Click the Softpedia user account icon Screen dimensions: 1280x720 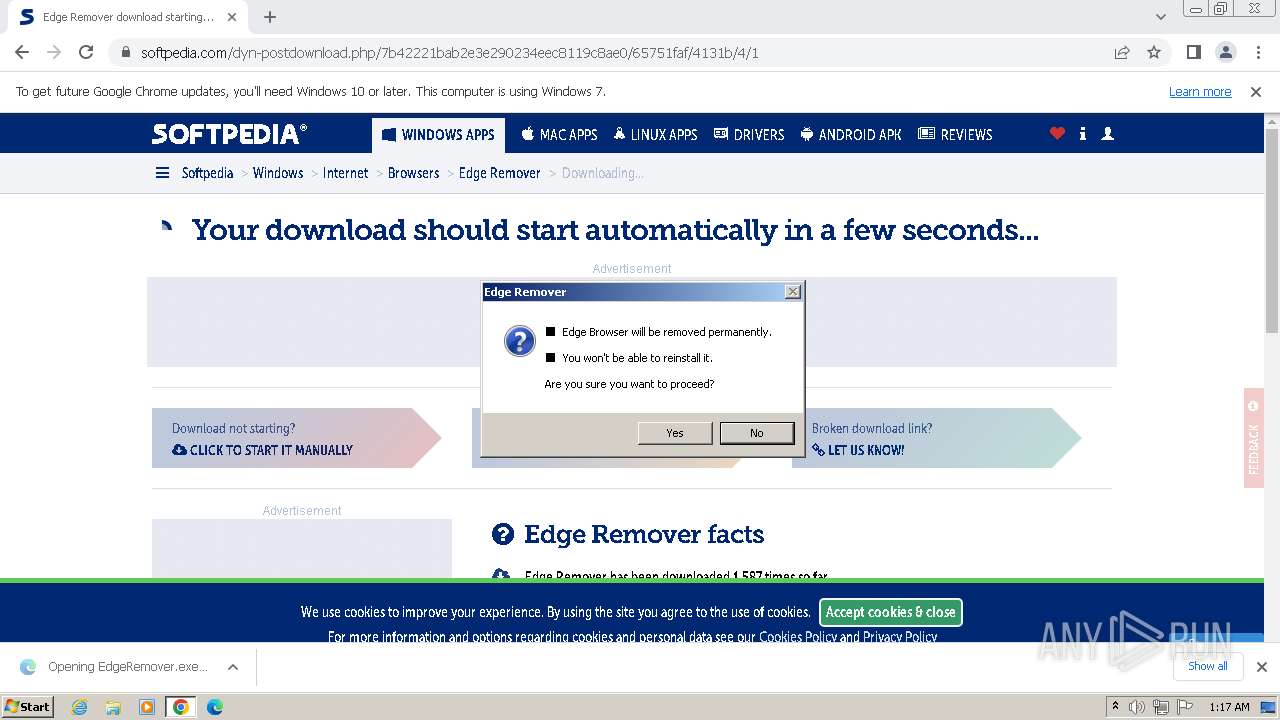[x=1107, y=133]
